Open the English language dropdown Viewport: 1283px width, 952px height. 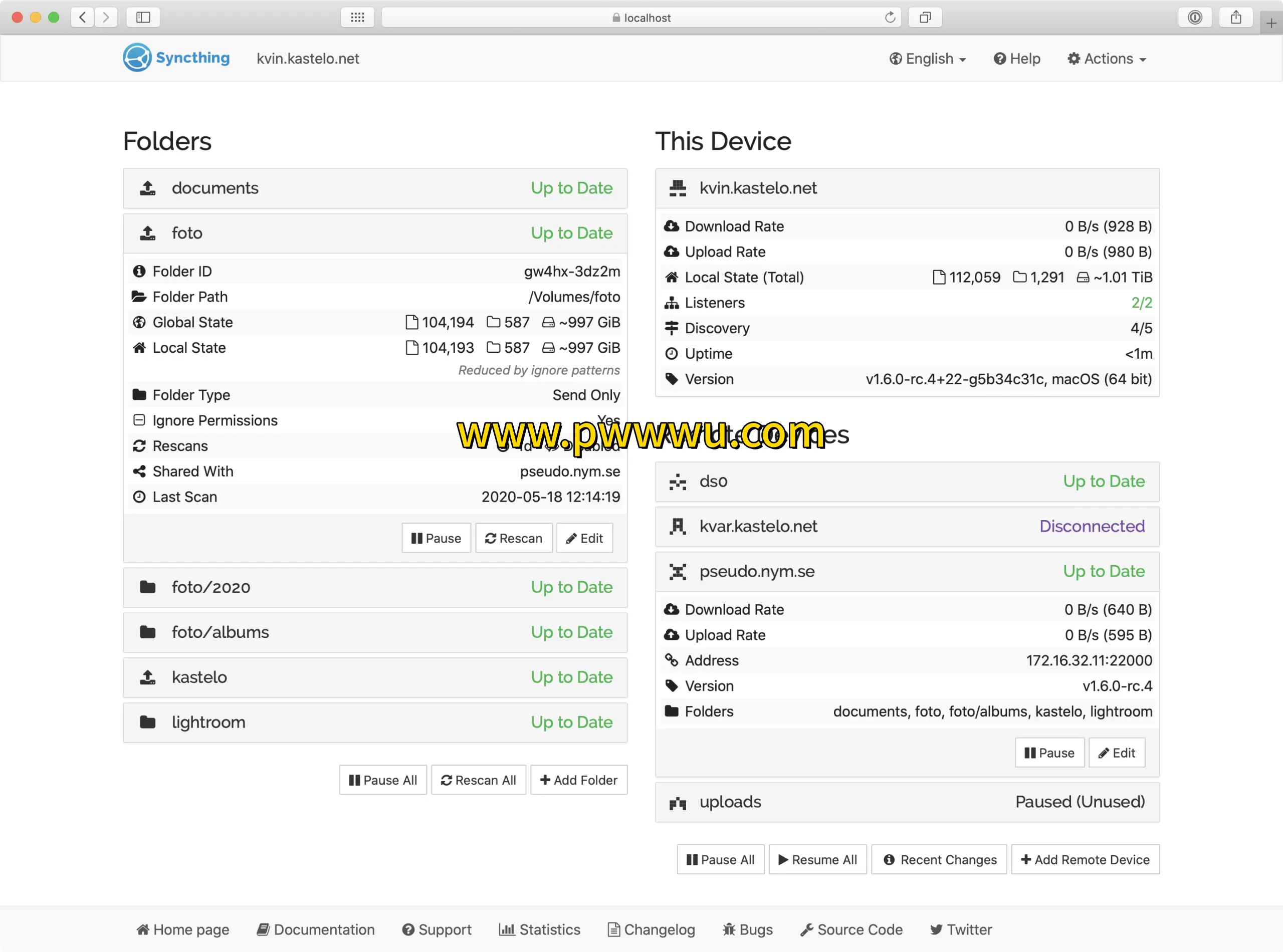click(927, 59)
